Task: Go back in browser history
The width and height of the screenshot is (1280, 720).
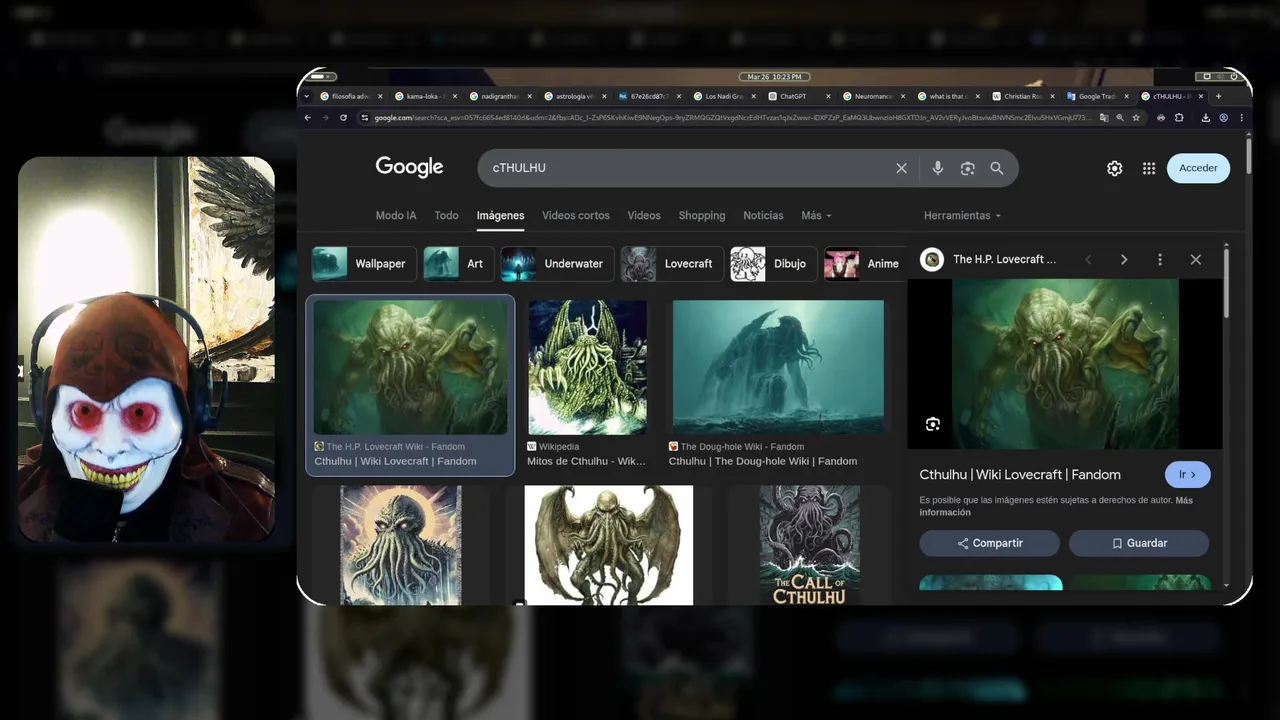Action: (x=308, y=117)
